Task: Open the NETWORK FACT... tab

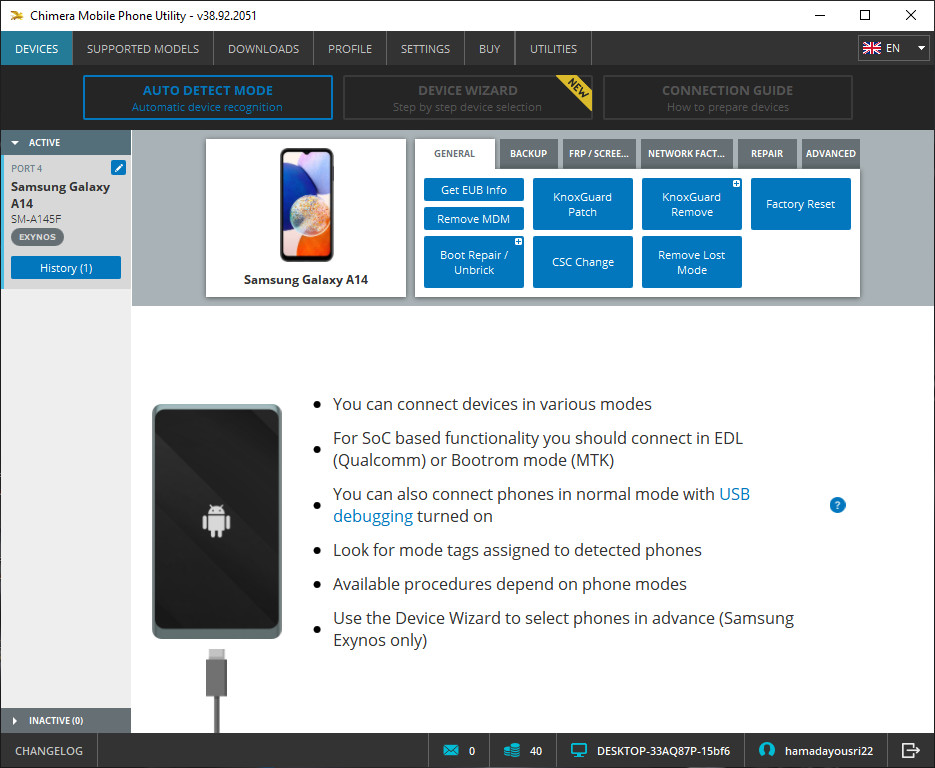Action: pyautogui.click(x=686, y=154)
